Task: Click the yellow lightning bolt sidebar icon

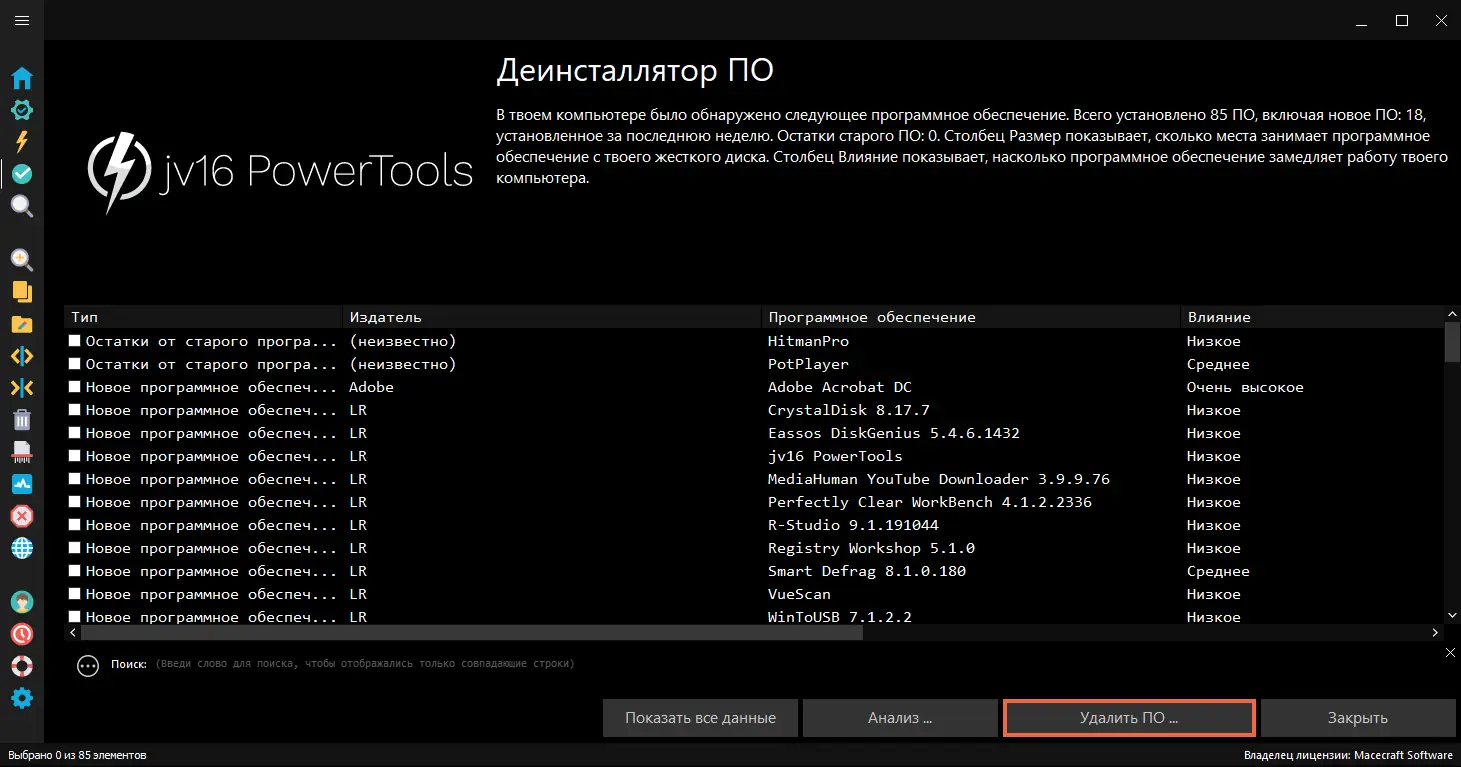Action: click(x=22, y=142)
